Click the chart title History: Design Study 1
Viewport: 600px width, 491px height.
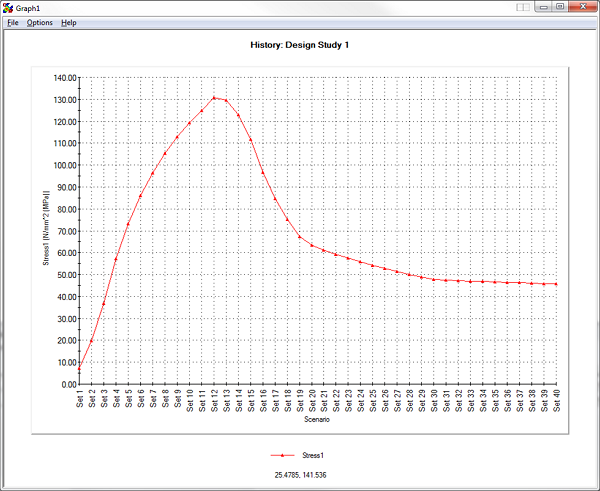coord(299,45)
